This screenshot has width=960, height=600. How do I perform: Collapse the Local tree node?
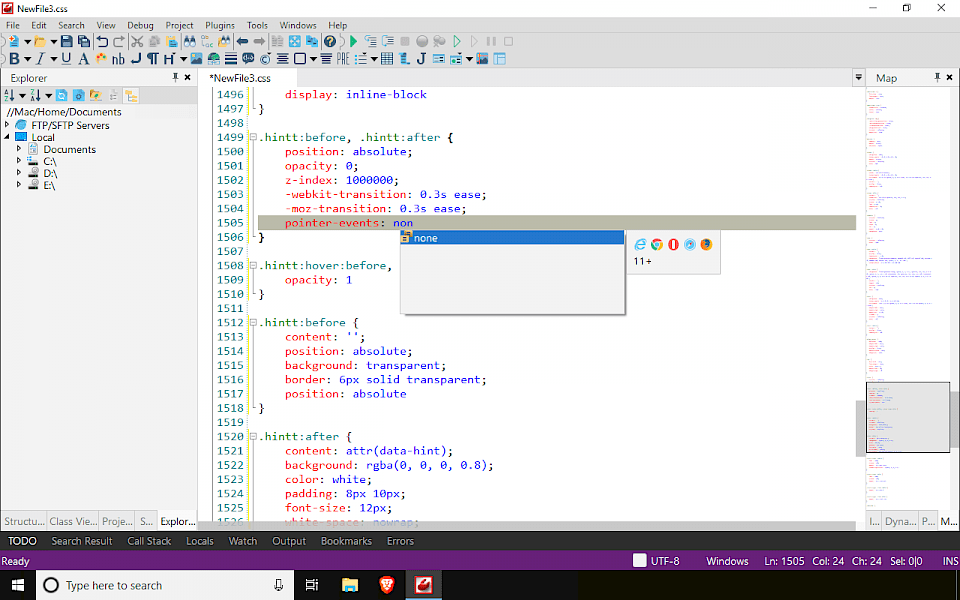(7, 137)
